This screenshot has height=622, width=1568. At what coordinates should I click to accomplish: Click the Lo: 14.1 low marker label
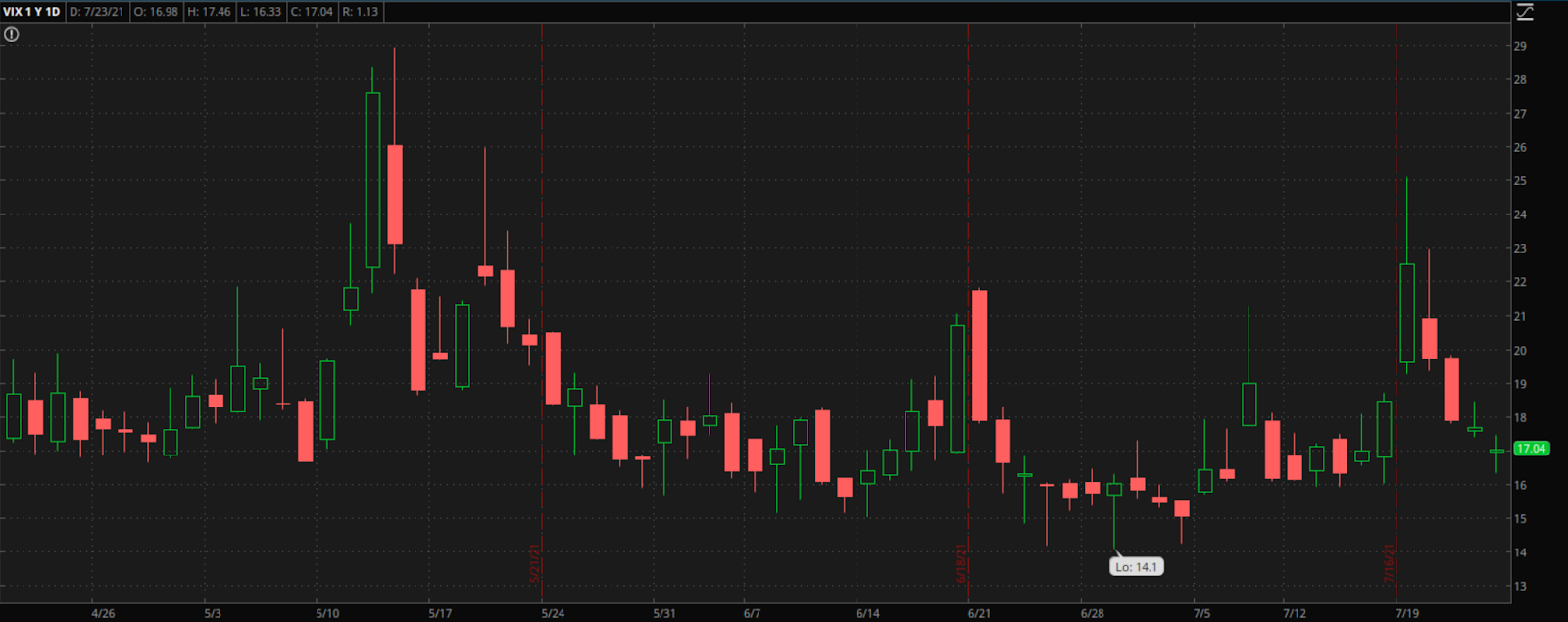pyautogui.click(x=1137, y=567)
